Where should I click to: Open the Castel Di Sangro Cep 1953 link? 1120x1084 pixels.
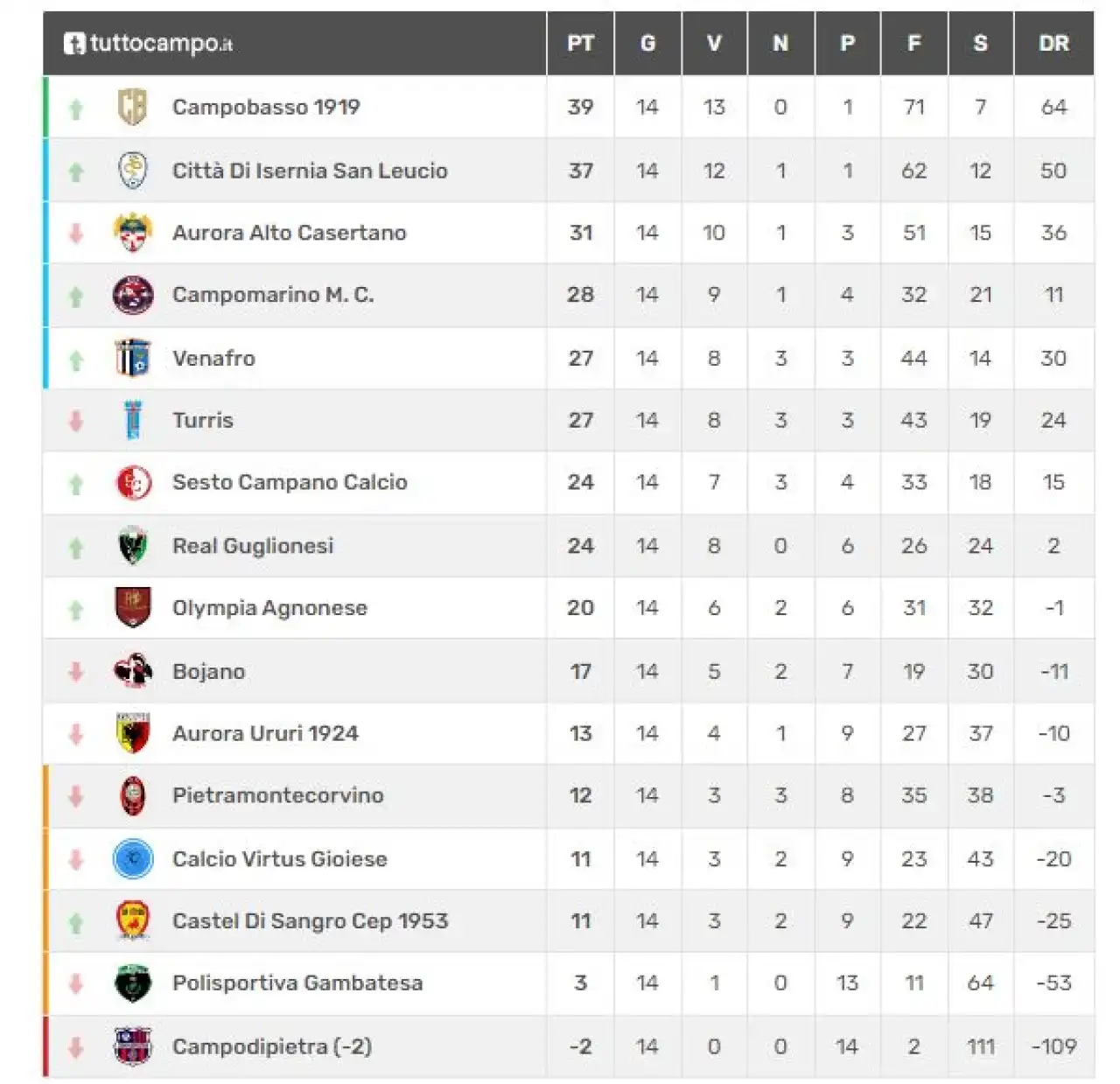pos(310,921)
